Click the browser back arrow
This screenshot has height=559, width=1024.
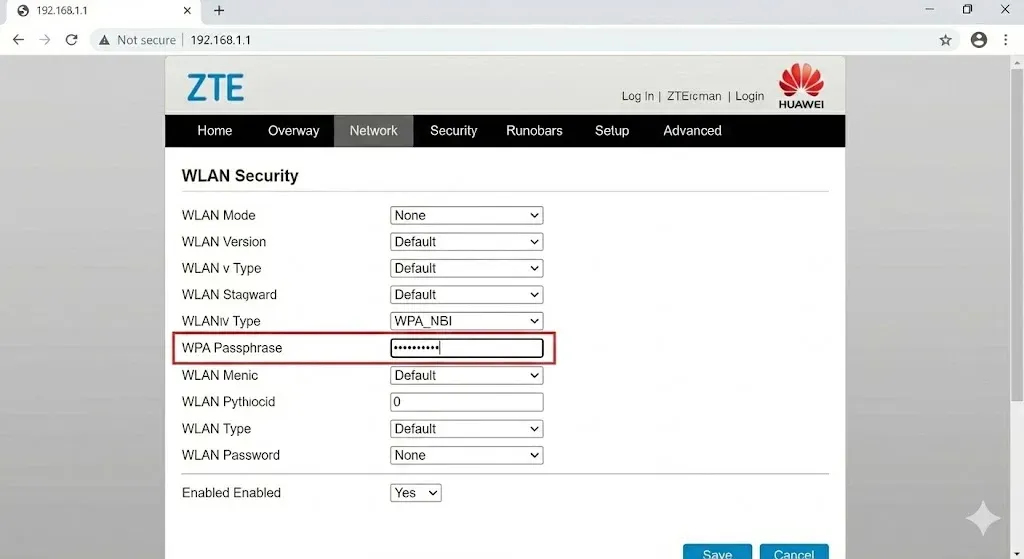click(x=18, y=40)
